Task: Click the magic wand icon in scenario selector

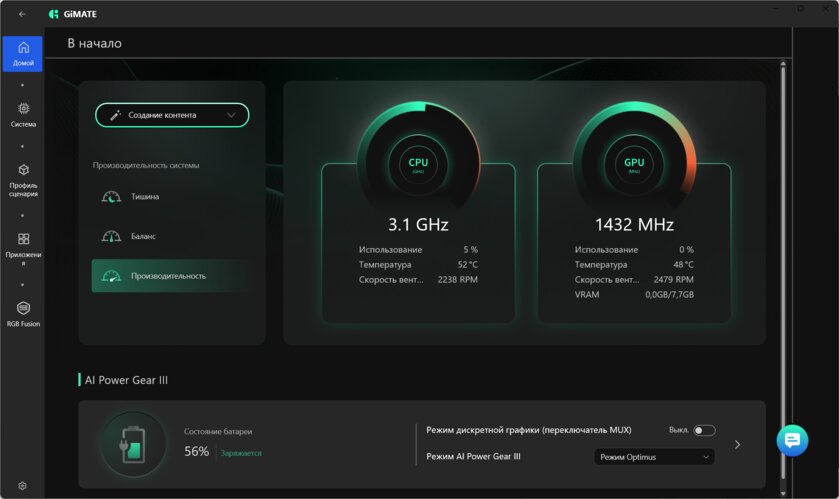Action: (115, 115)
